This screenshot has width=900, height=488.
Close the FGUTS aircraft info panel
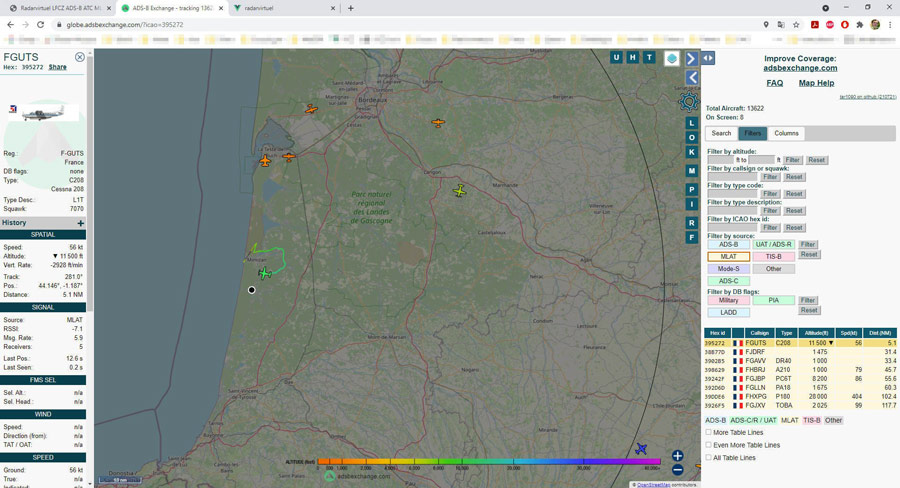[80, 57]
